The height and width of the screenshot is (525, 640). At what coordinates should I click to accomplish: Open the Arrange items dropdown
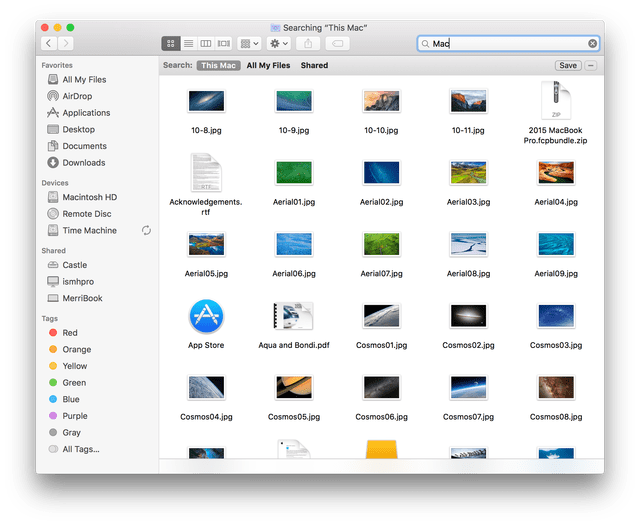pos(249,44)
